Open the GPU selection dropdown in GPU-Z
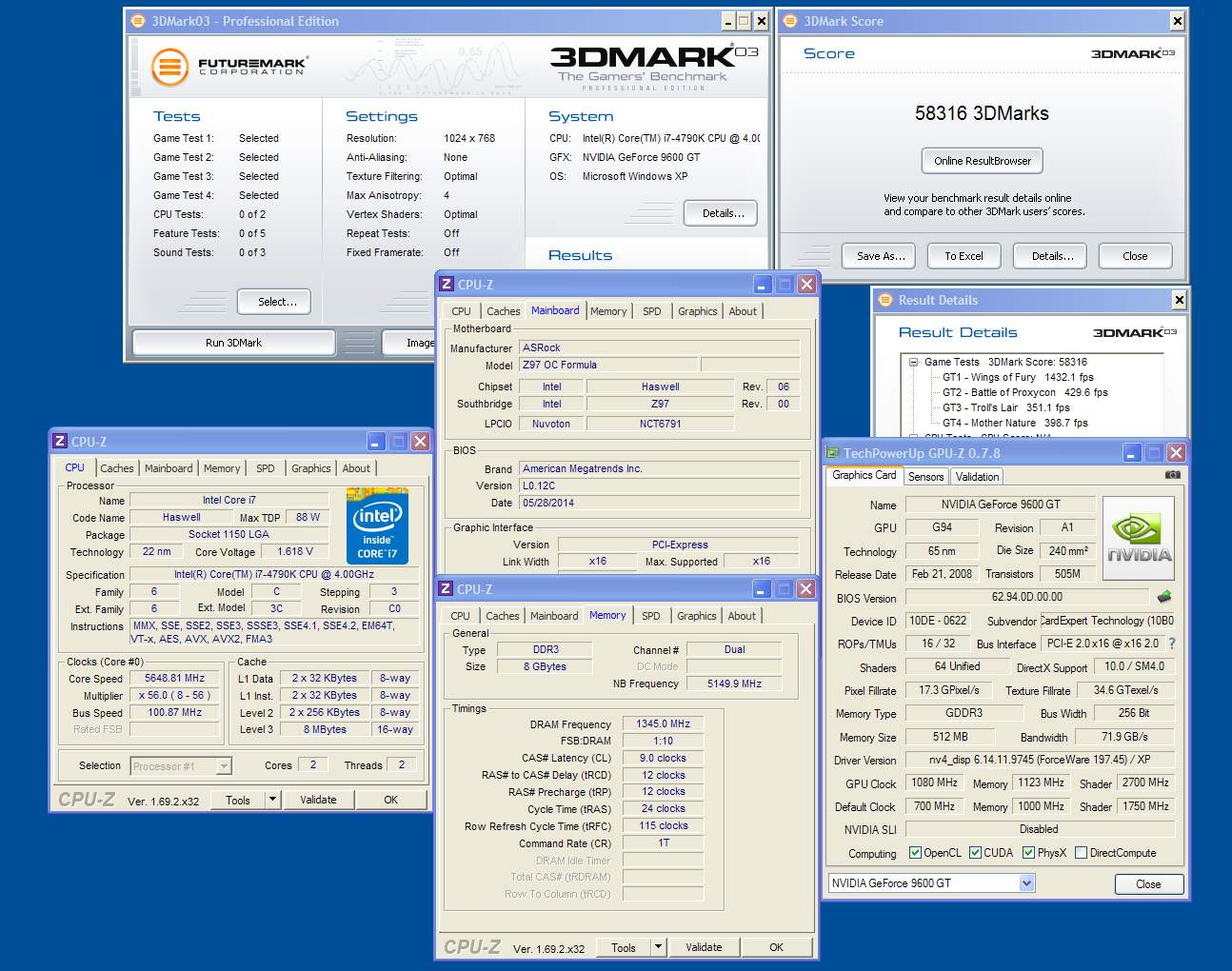The image size is (1232, 971). pos(1026,883)
